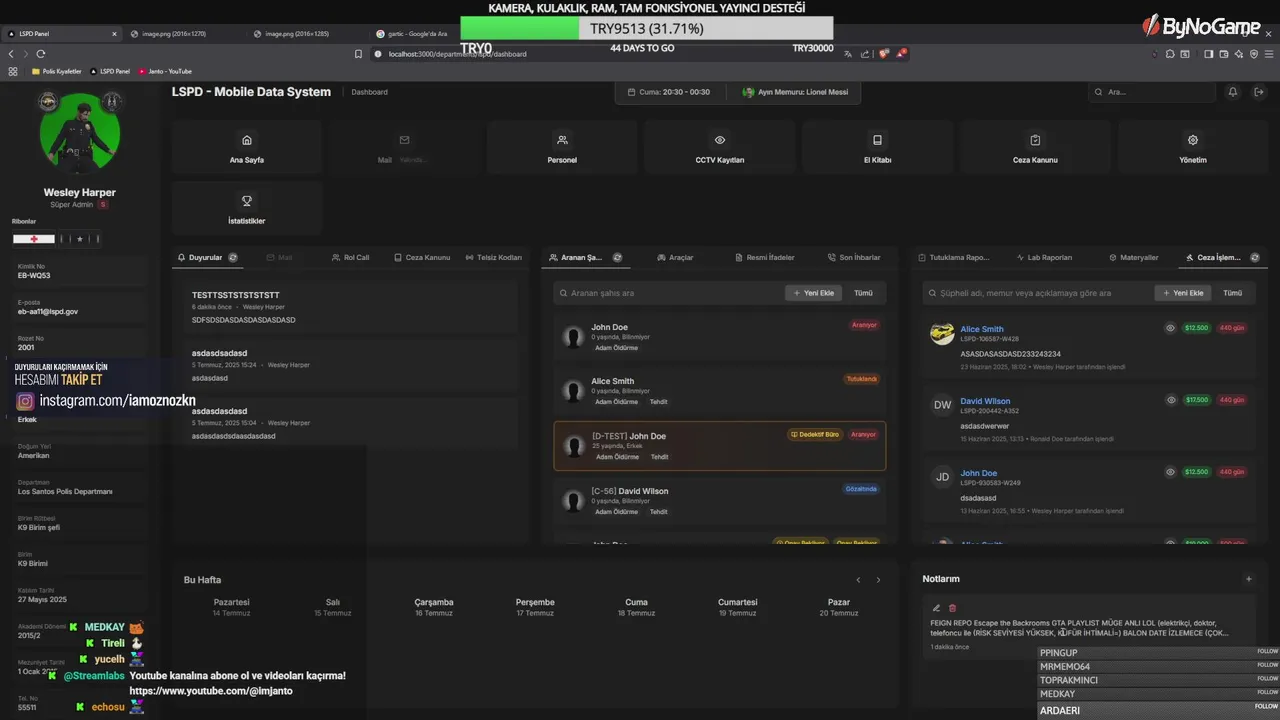Click the Tutuklandı status badge
Viewport: 1280px width, 720px height.
tap(862, 379)
